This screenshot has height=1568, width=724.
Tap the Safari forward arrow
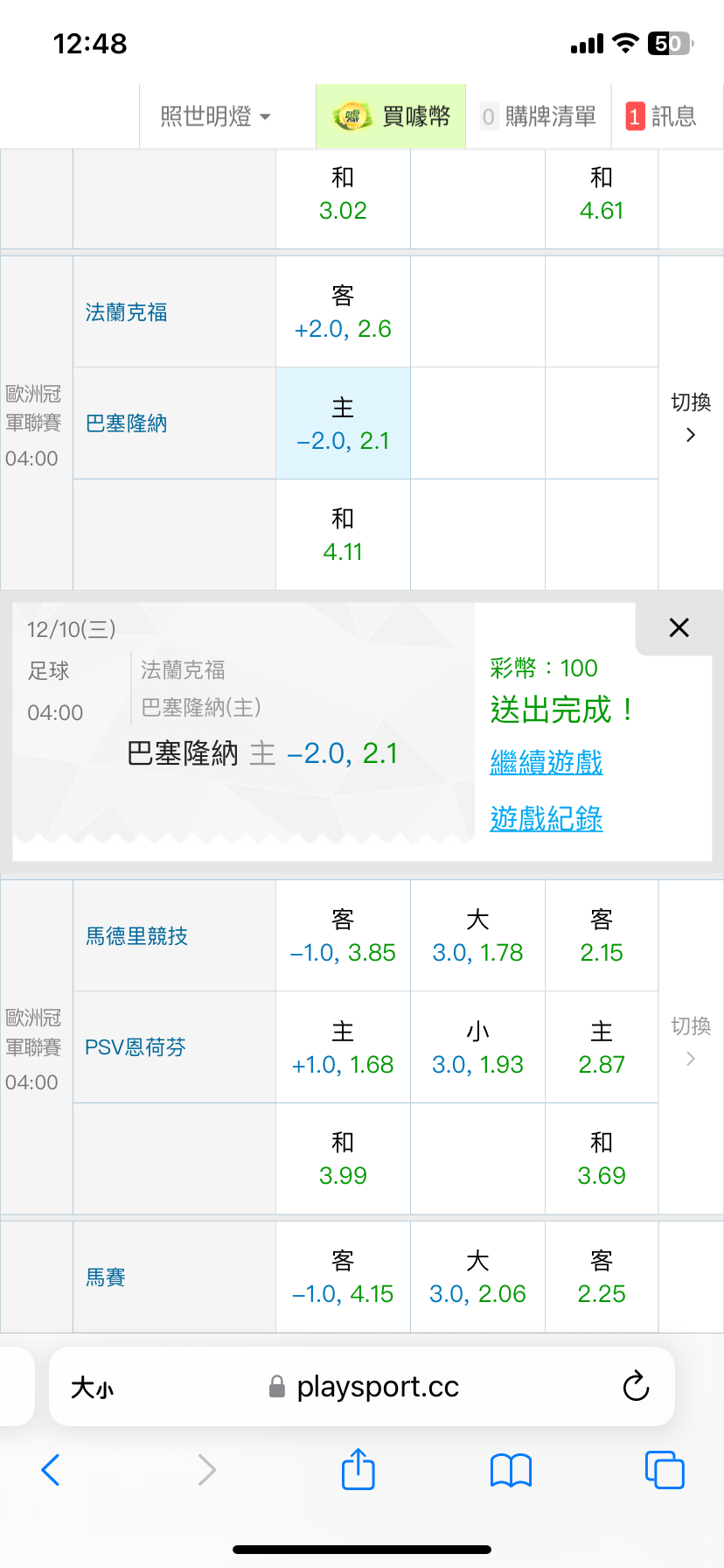(206, 1470)
